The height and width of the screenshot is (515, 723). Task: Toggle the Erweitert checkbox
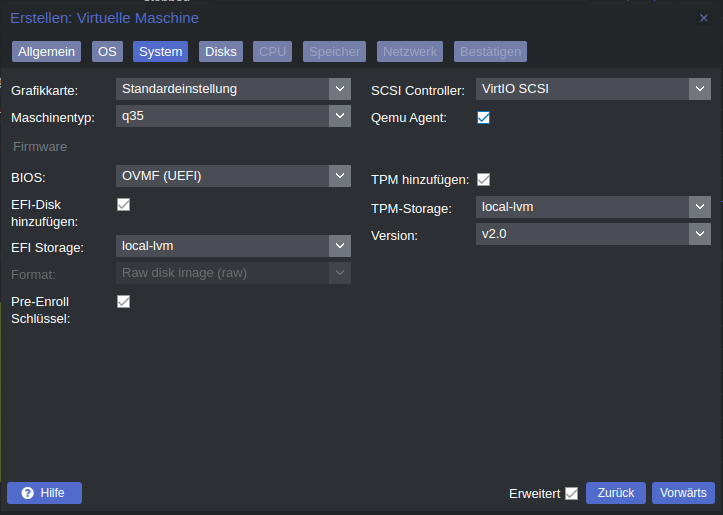pos(571,493)
